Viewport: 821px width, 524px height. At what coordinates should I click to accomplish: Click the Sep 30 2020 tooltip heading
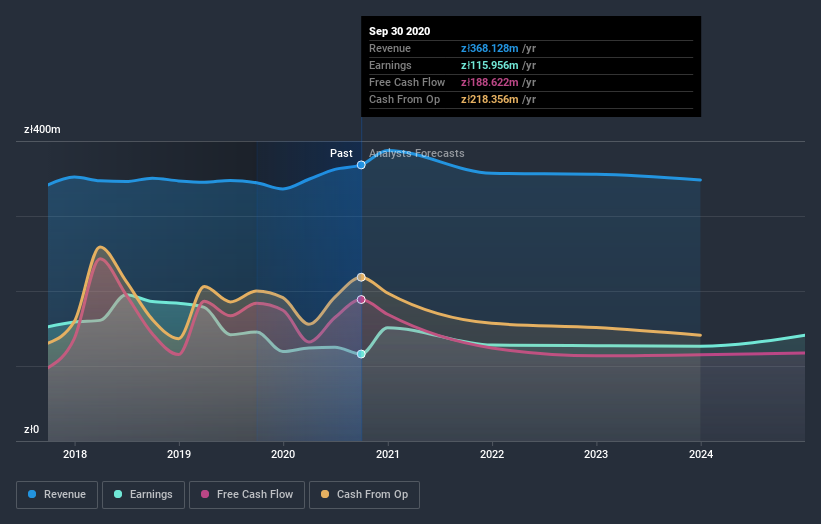pos(400,31)
